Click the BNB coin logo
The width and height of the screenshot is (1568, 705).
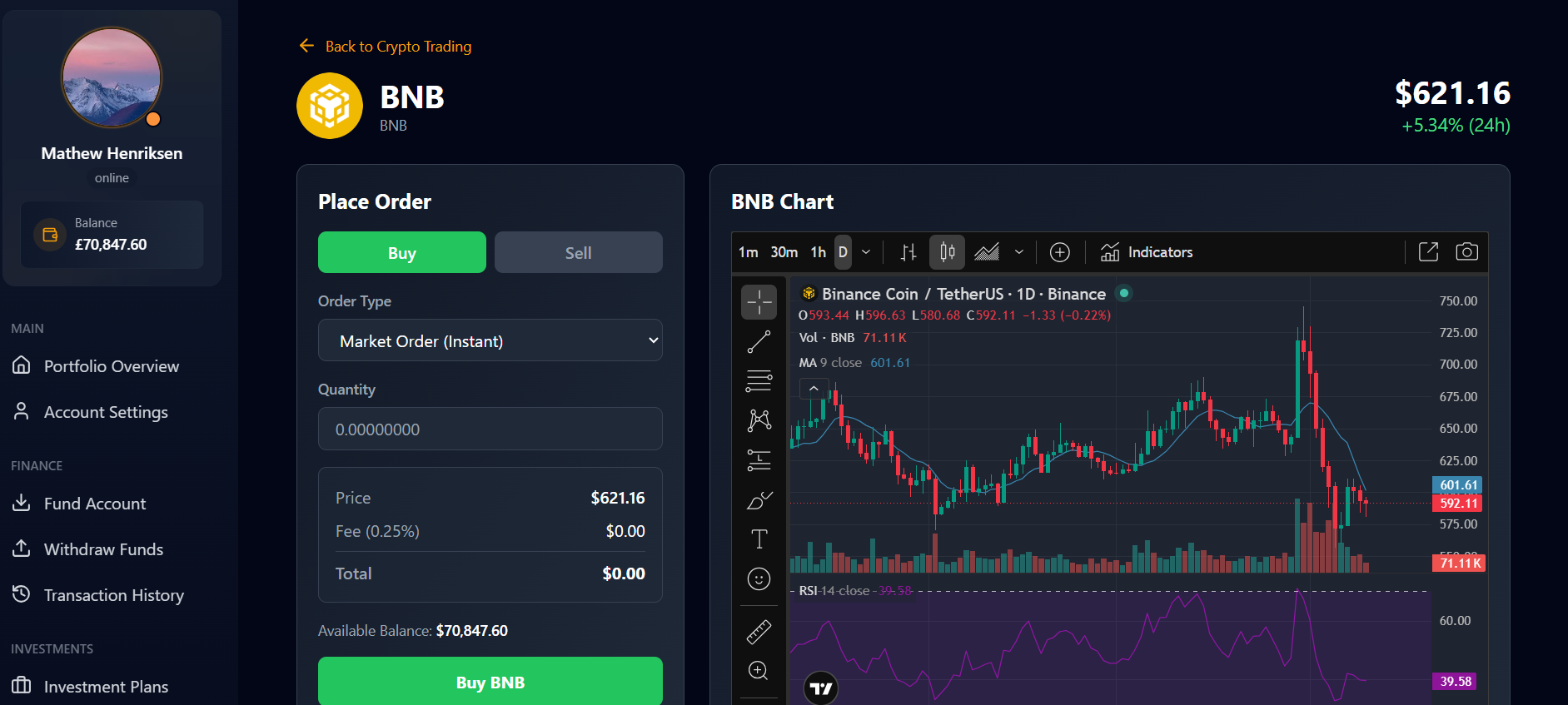tap(330, 106)
